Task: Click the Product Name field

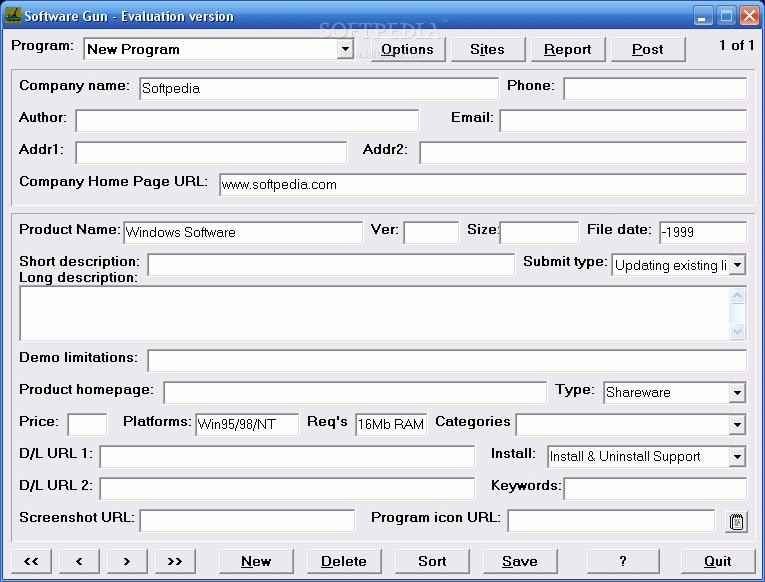Action: [x=243, y=232]
